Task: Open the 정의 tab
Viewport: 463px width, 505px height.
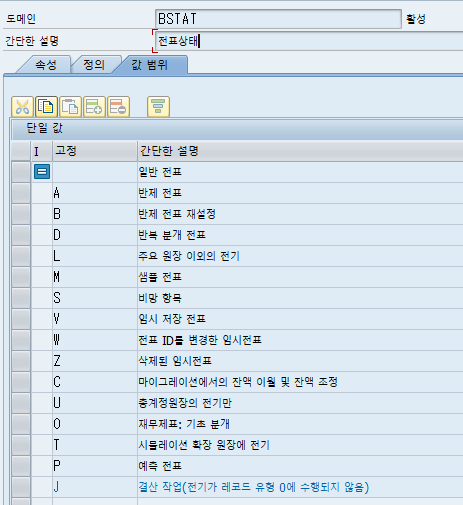Action: [x=94, y=65]
